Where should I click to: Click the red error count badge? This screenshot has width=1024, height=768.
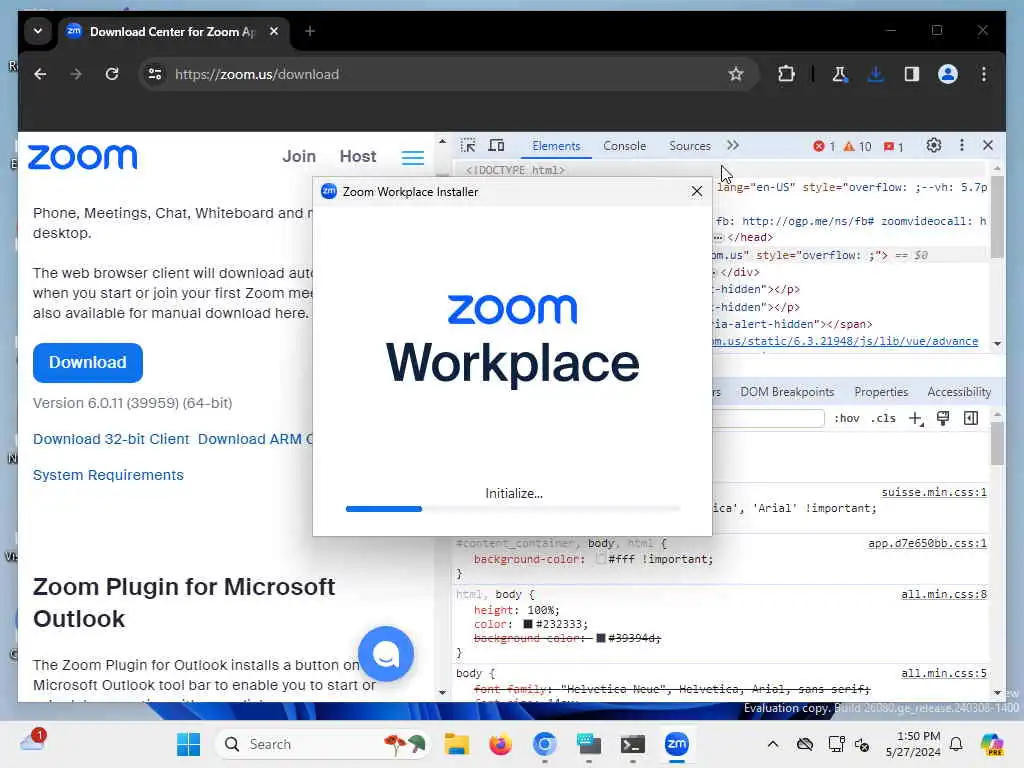(x=824, y=146)
